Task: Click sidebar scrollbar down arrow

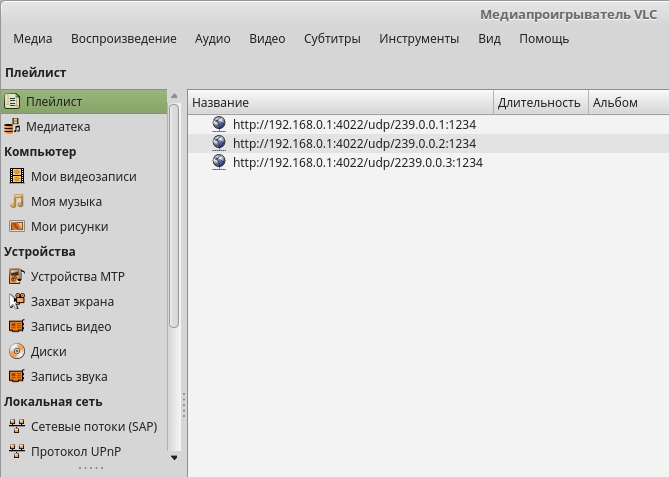Action: tap(174, 458)
